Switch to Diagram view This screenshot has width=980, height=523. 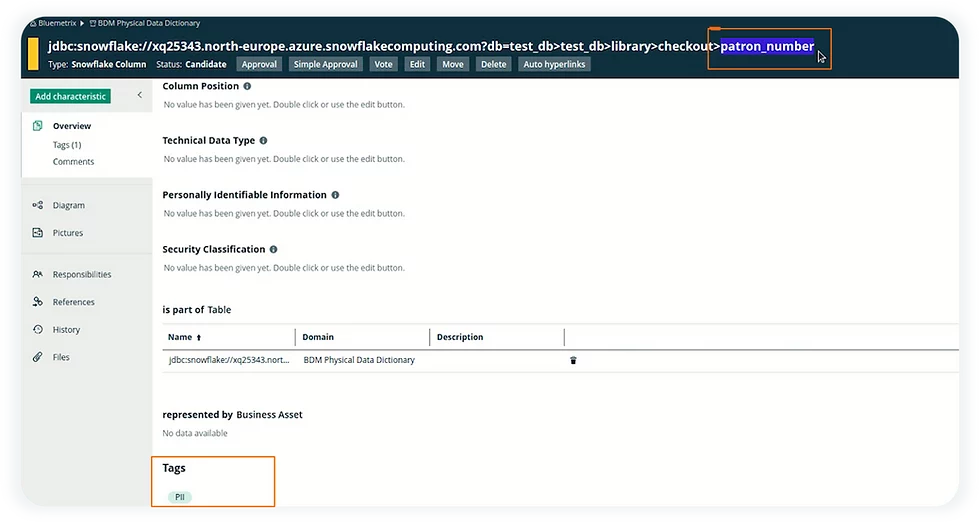click(69, 205)
